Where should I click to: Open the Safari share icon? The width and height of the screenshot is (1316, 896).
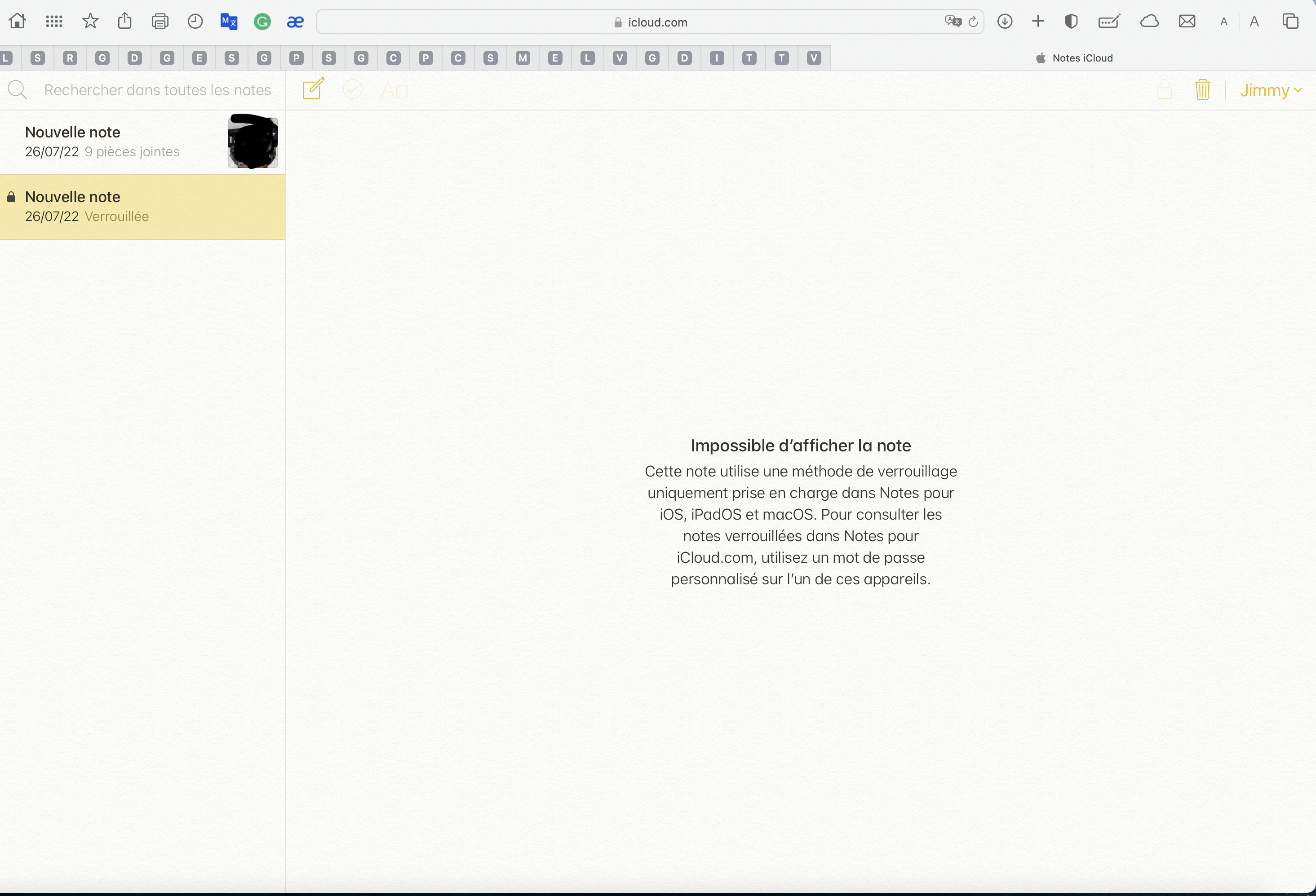tap(124, 22)
